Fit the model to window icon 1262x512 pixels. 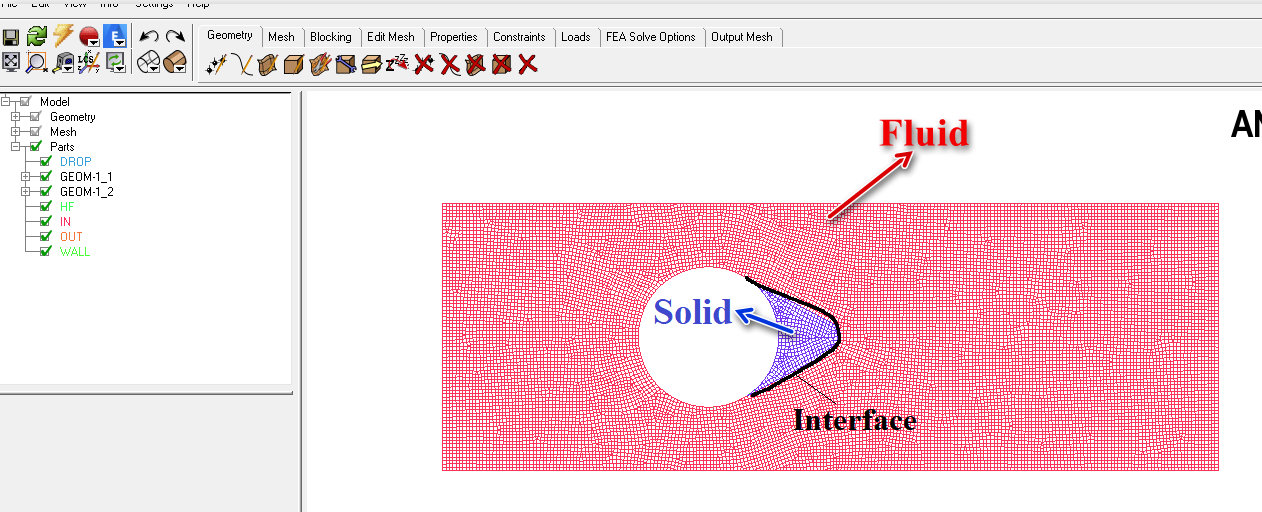(11, 62)
